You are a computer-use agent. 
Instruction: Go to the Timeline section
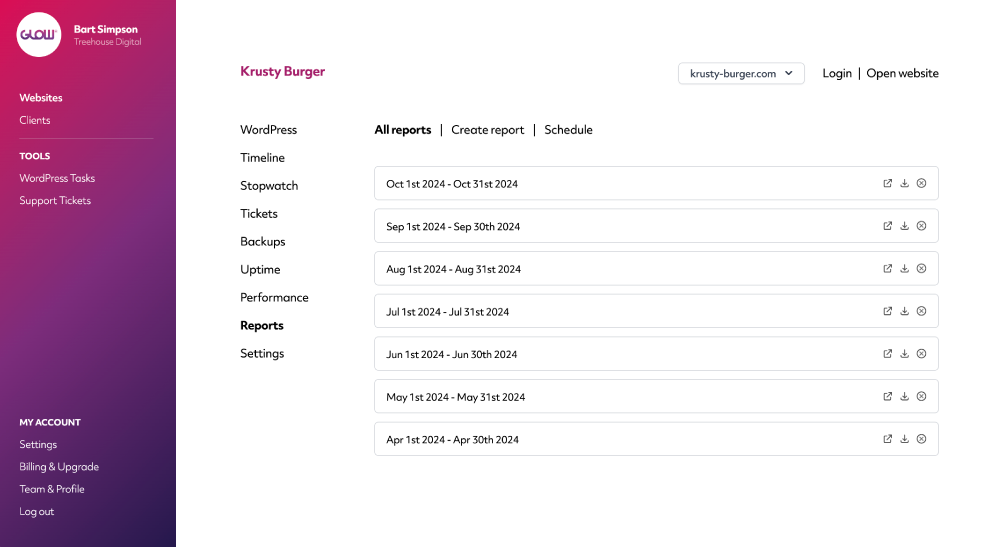[x=262, y=158]
